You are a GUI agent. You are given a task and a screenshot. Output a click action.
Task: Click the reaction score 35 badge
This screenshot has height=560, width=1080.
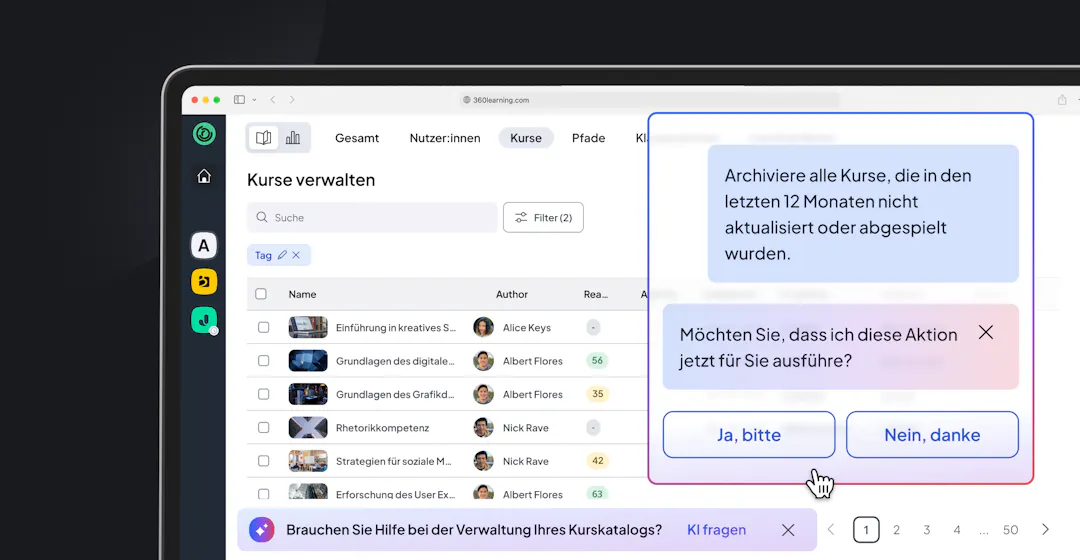coord(597,394)
